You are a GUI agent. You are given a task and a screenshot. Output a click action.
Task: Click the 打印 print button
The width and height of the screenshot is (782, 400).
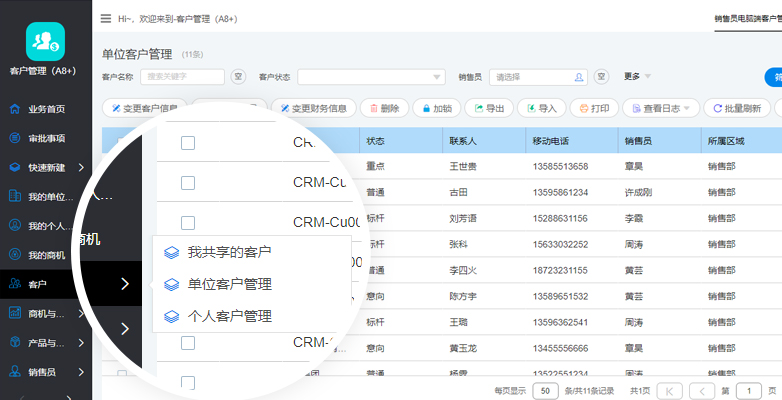595,108
